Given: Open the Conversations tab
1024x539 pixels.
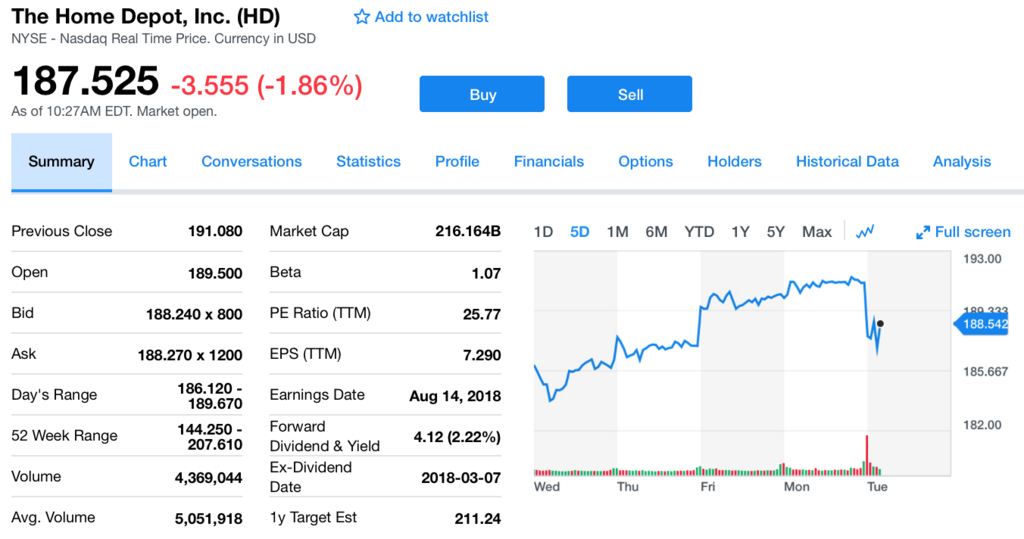Looking at the screenshot, I should point(251,162).
